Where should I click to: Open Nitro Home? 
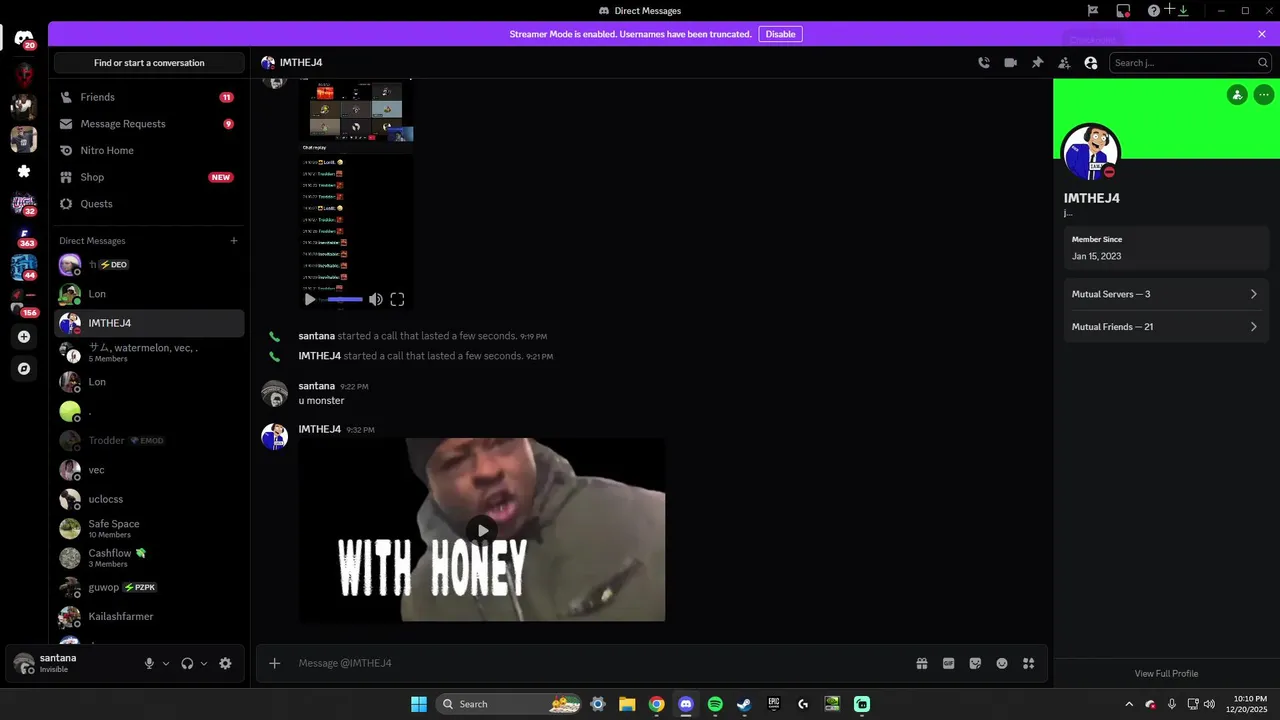[x=149, y=150]
